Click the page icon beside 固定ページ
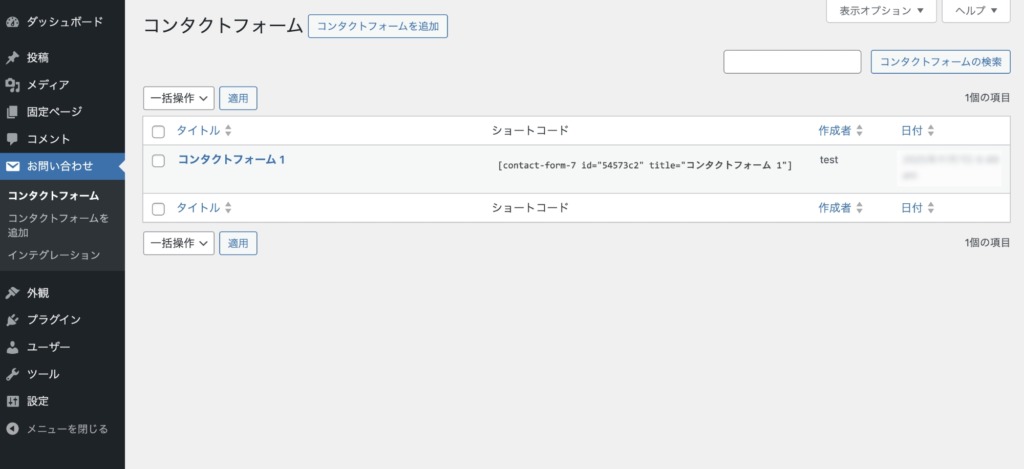Screen dimensions: 1024x469 tap(12, 112)
